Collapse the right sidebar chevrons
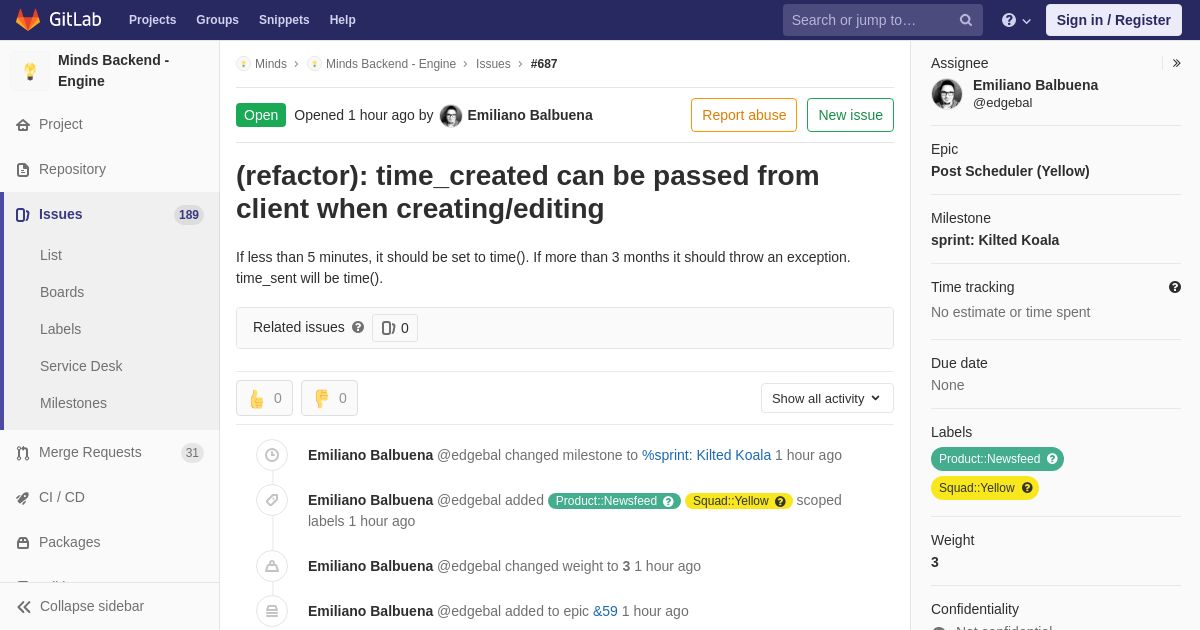1200x630 pixels. coord(1176,63)
